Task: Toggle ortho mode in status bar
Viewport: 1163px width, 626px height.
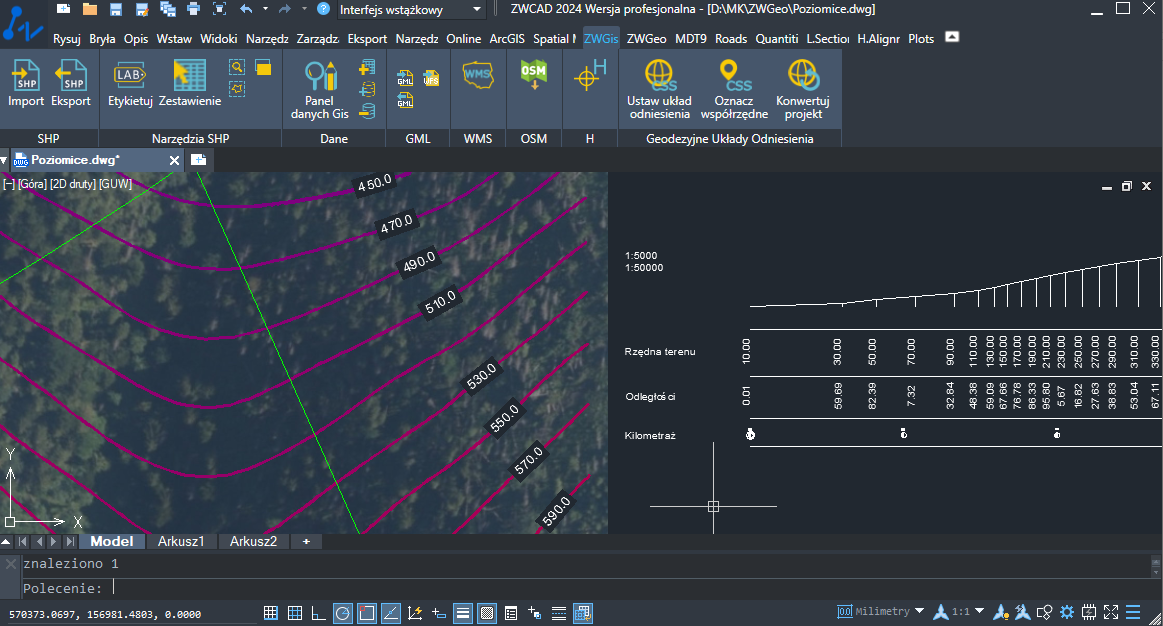Action: click(318, 613)
